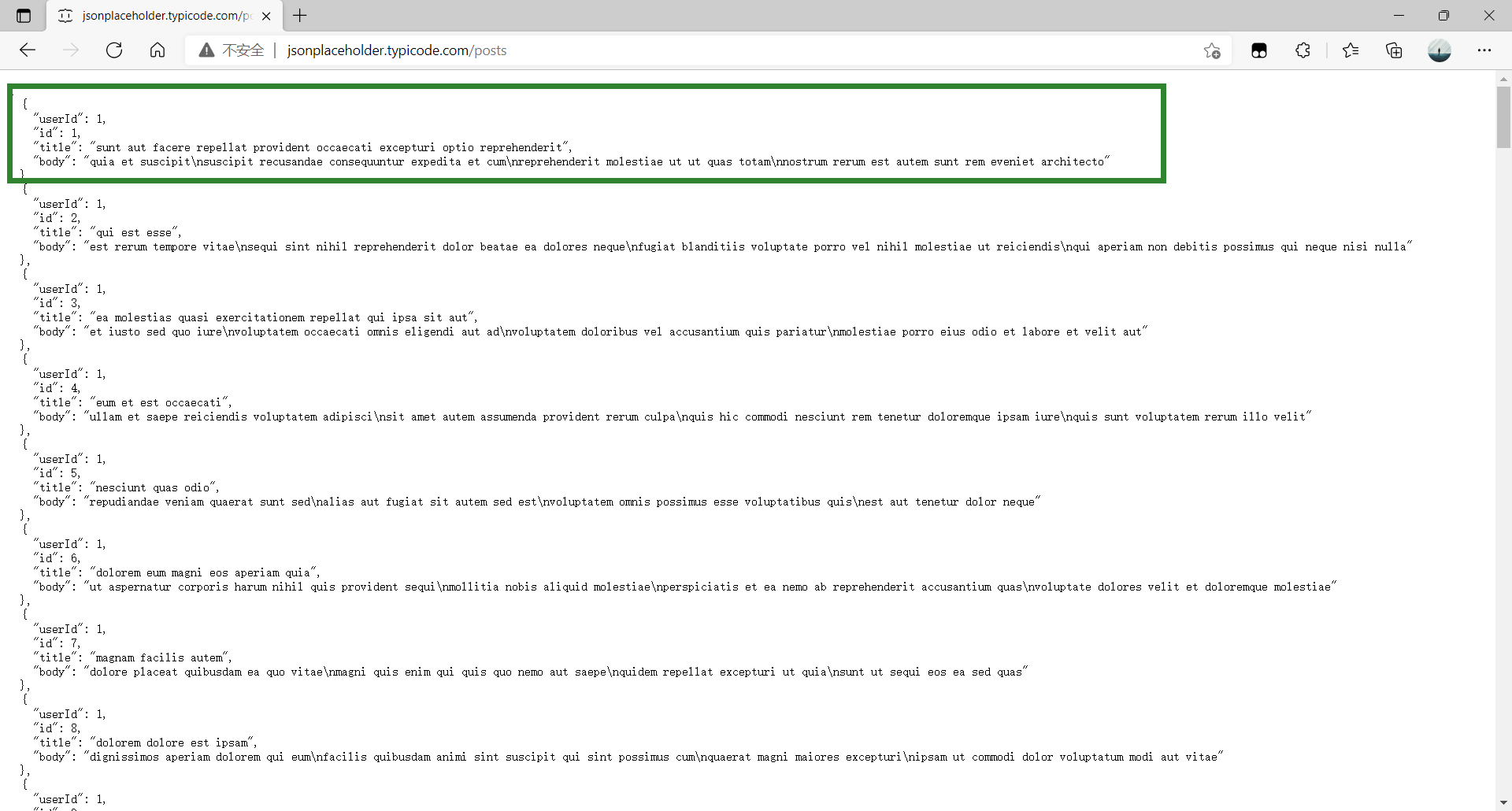The width and height of the screenshot is (1512, 811).
Task: Go back to previous page
Action: point(28,50)
